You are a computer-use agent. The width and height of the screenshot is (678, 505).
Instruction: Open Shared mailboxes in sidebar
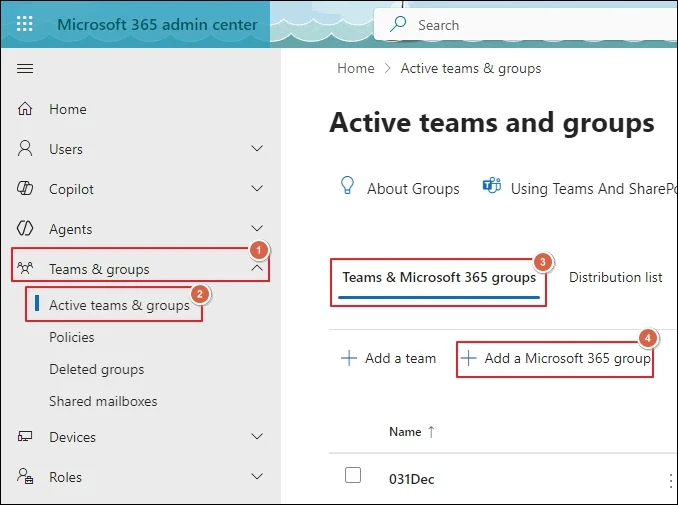pos(103,401)
